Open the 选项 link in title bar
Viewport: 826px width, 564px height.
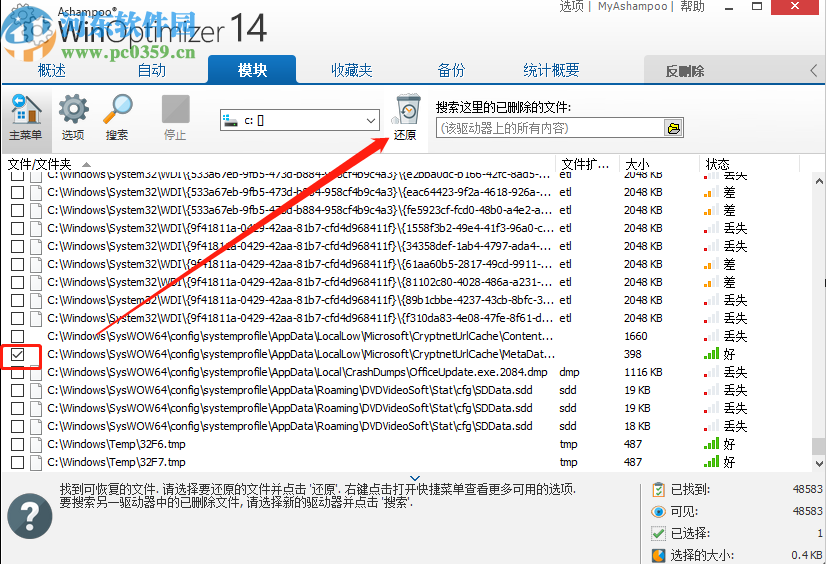(x=571, y=6)
